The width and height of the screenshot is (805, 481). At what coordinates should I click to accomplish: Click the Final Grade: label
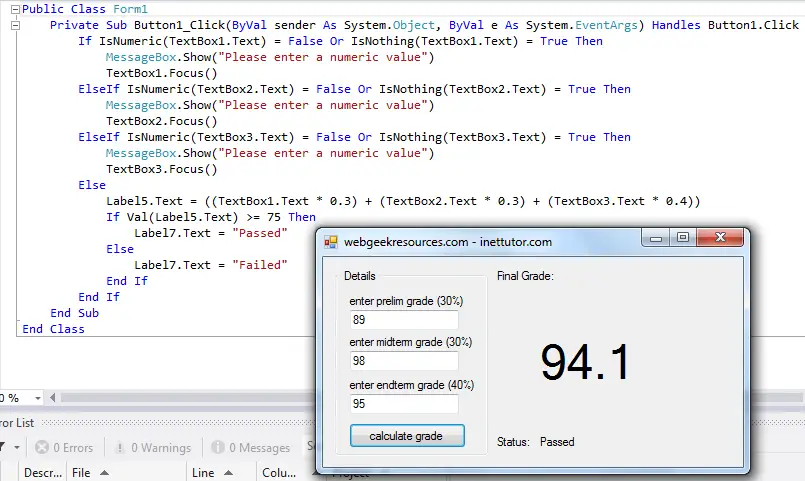click(525, 276)
